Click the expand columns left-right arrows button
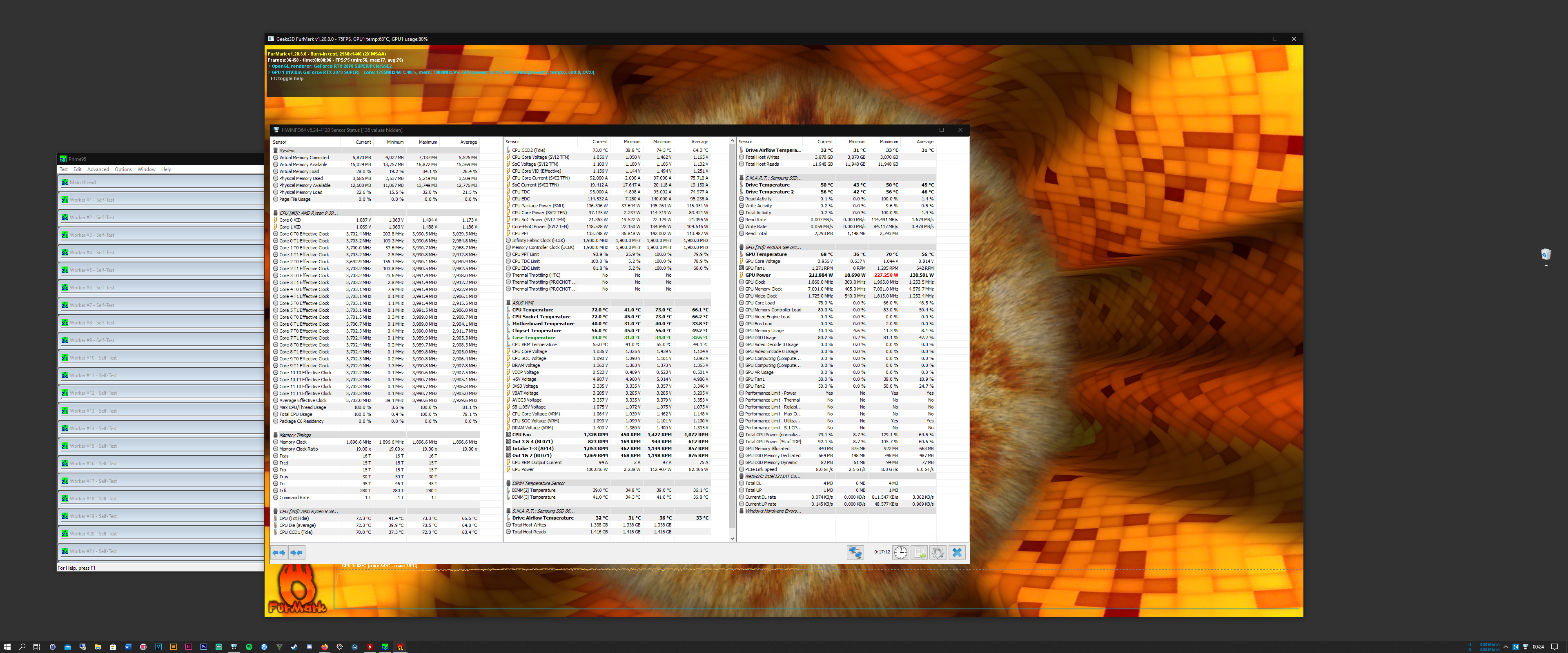The image size is (1568, 653). click(279, 553)
